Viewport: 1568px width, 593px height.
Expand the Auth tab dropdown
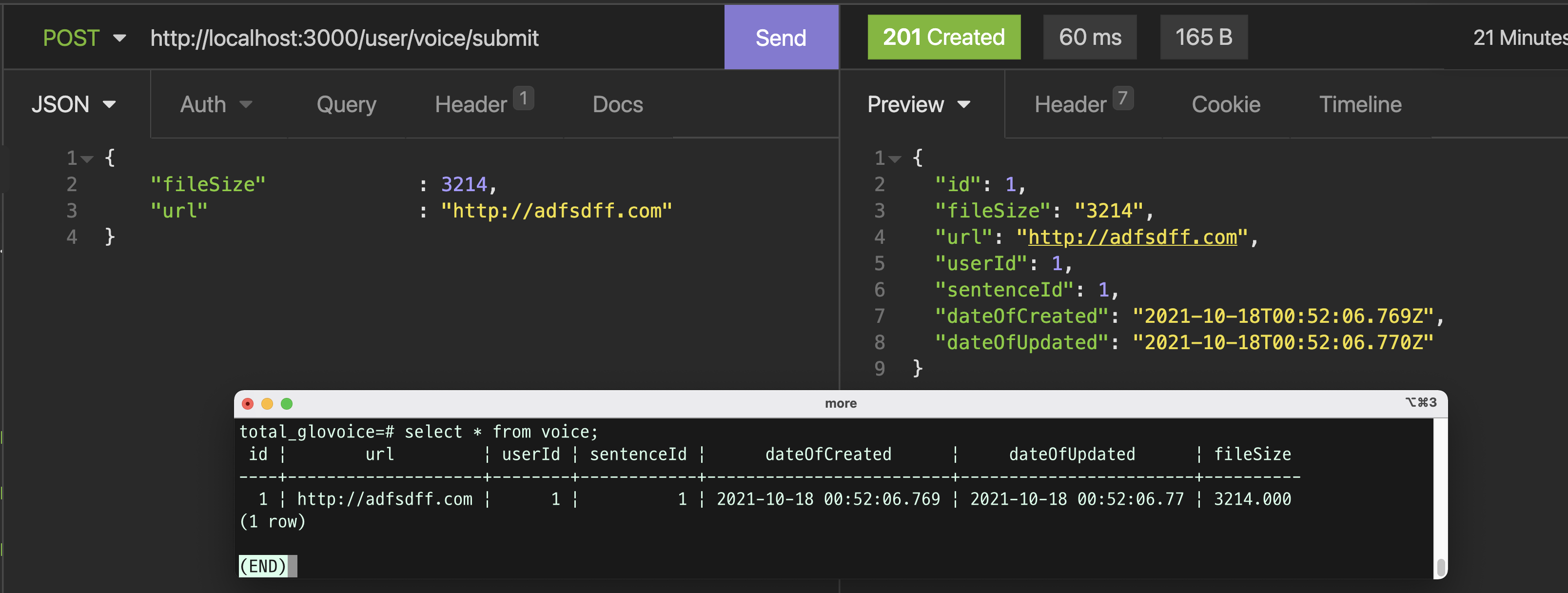[x=216, y=104]
